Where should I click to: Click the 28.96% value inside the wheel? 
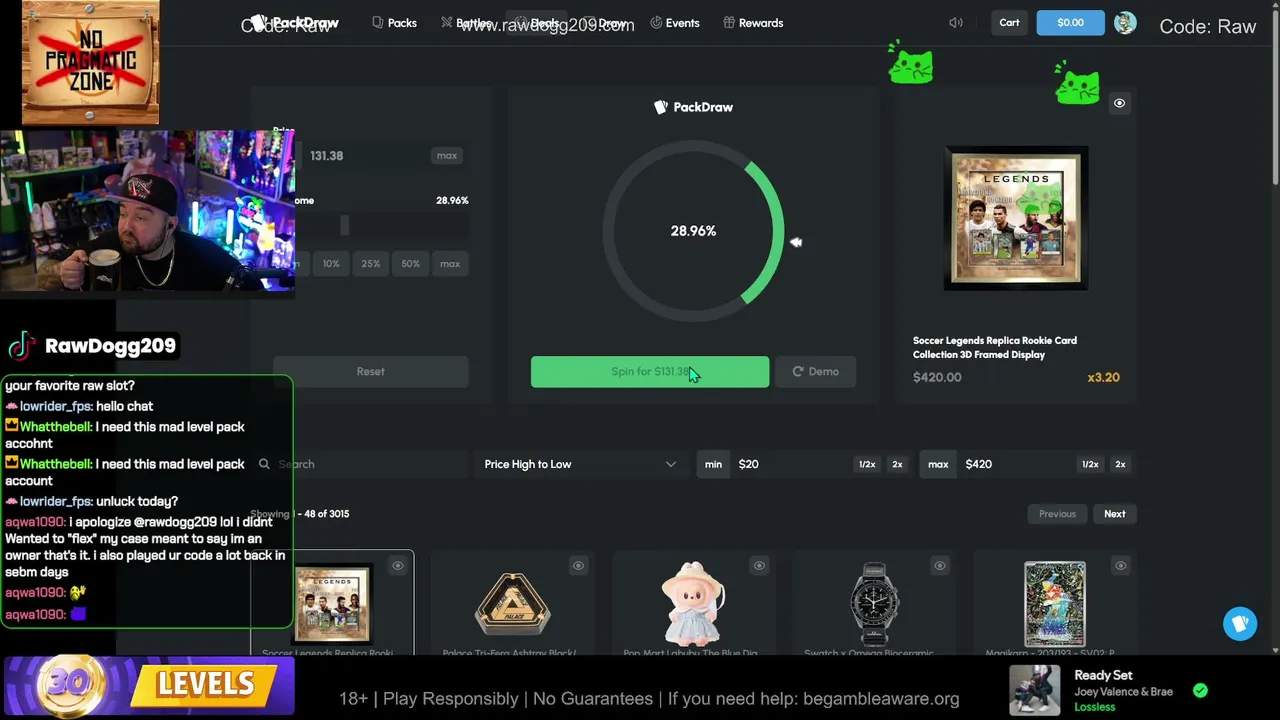(693, 231)
